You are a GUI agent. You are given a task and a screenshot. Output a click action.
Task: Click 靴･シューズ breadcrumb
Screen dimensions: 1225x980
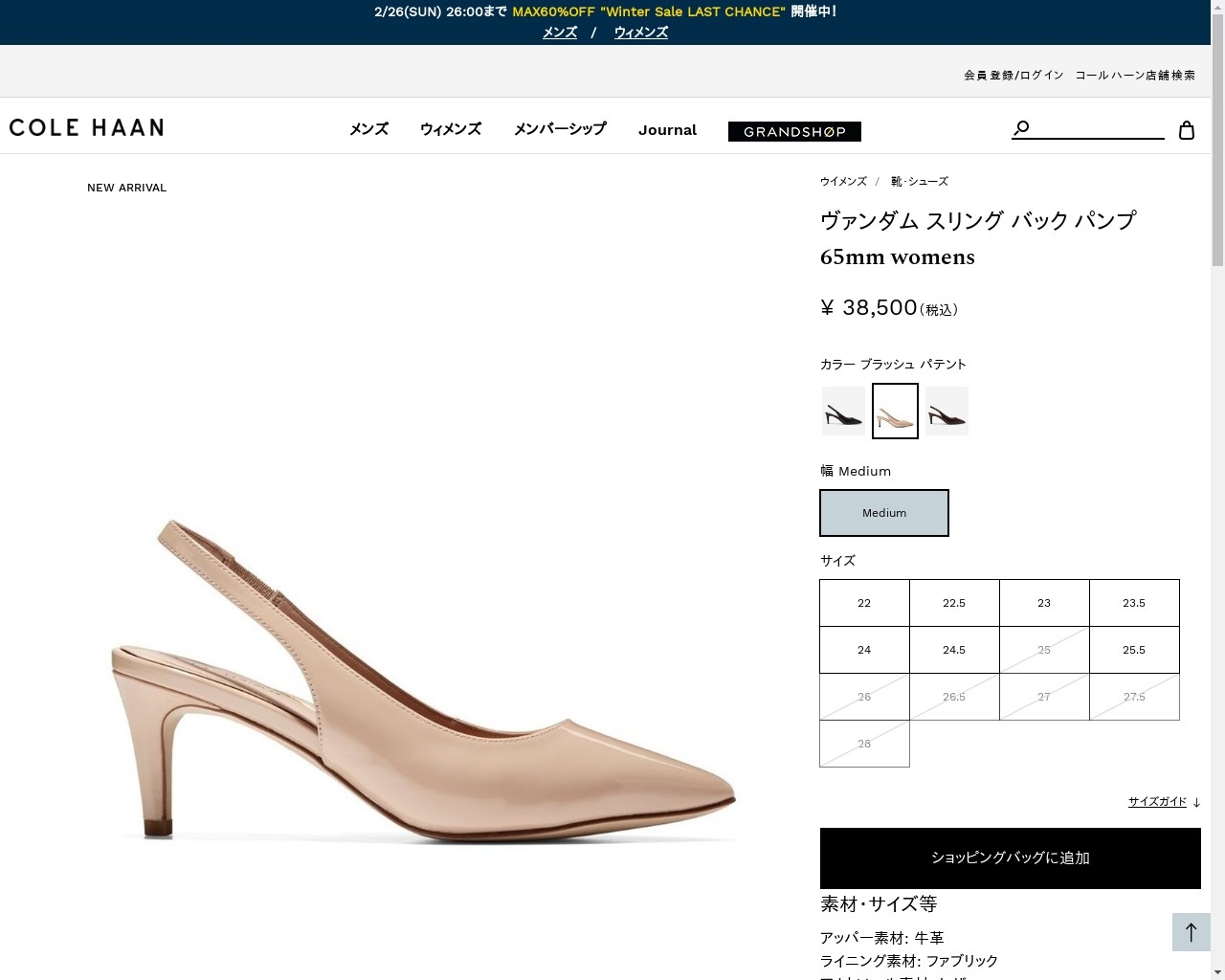920,181
